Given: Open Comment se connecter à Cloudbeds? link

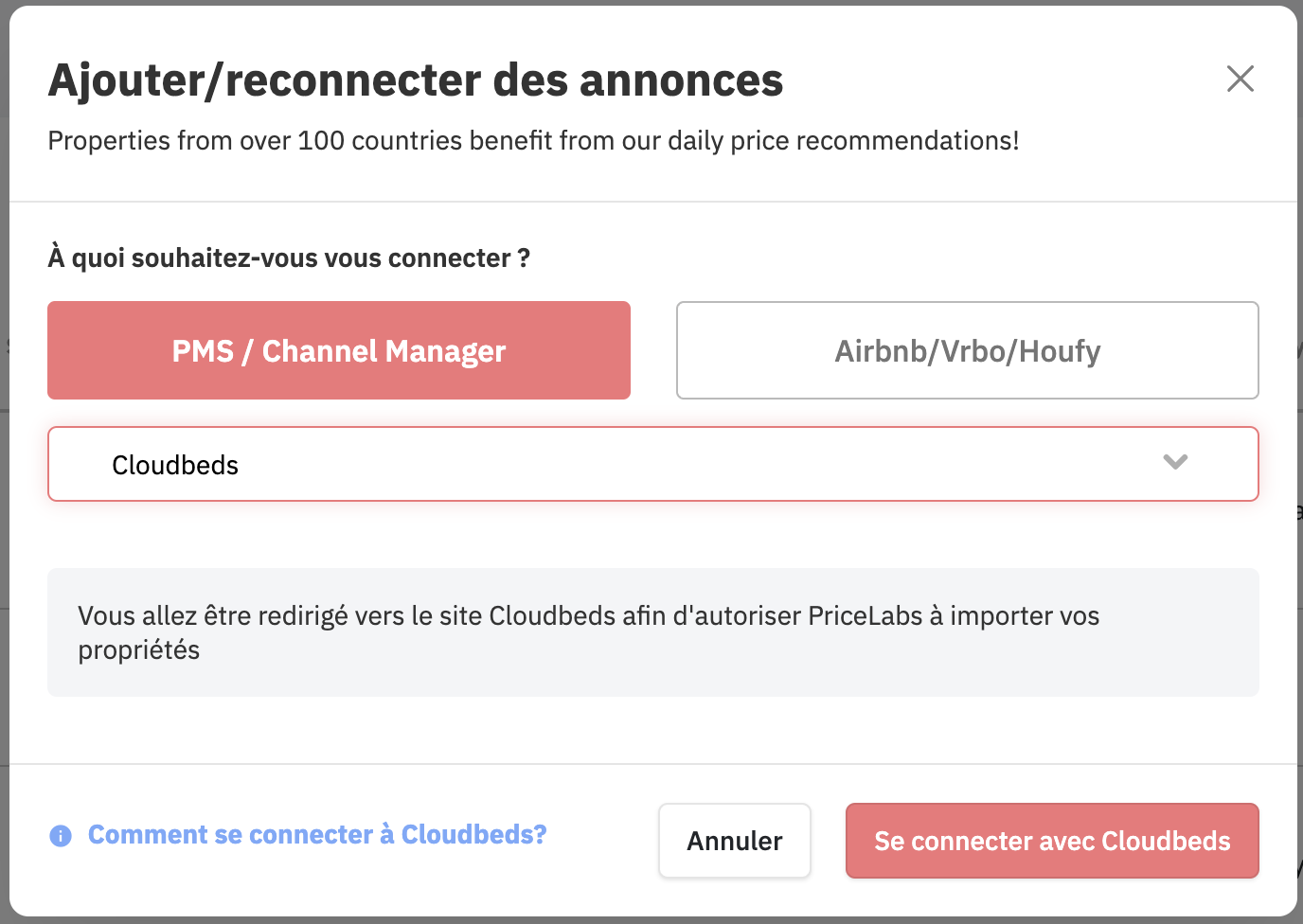Looking at the screenshot, I should pos(317,834).
